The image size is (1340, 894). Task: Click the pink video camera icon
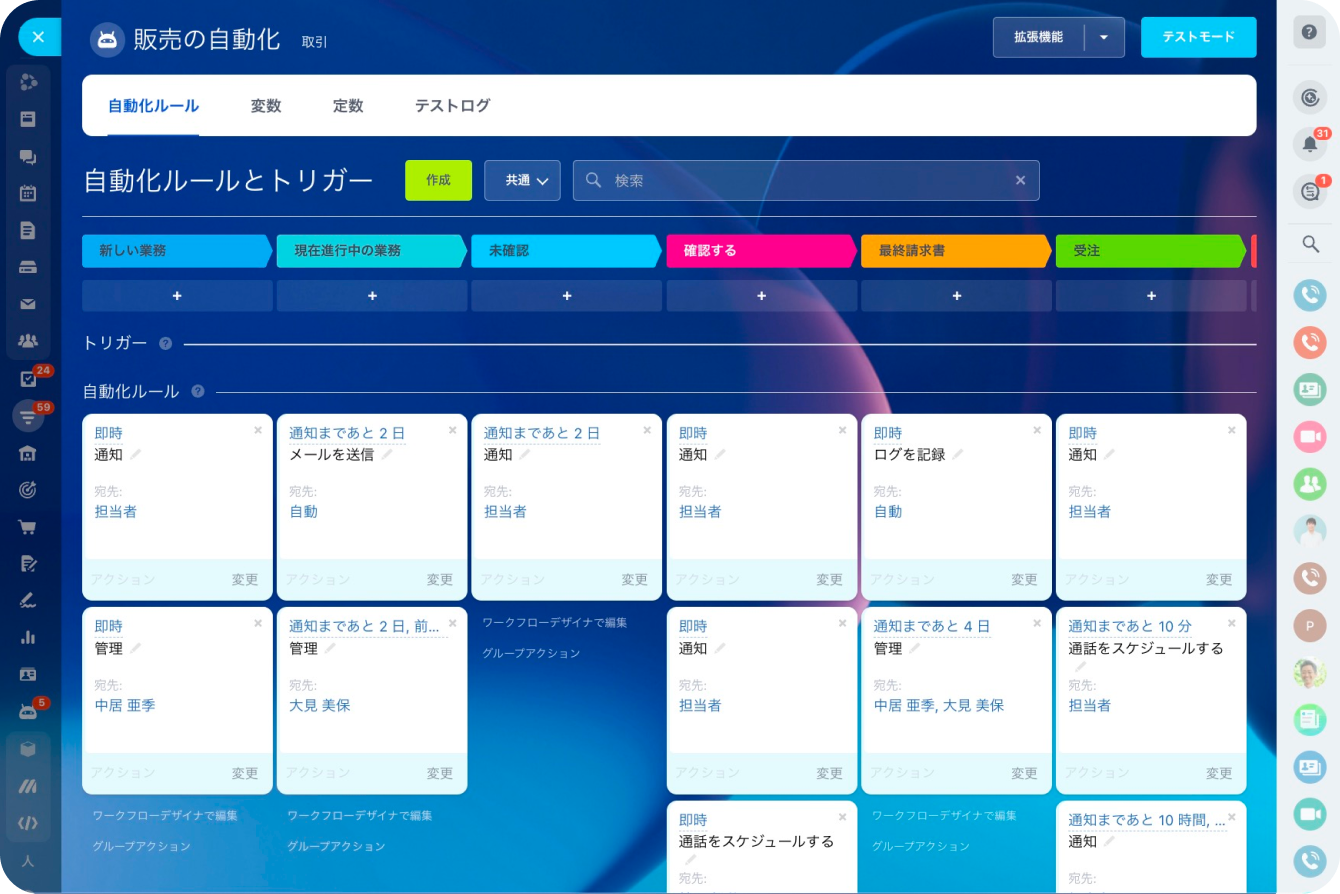[x=1308, y=437]
